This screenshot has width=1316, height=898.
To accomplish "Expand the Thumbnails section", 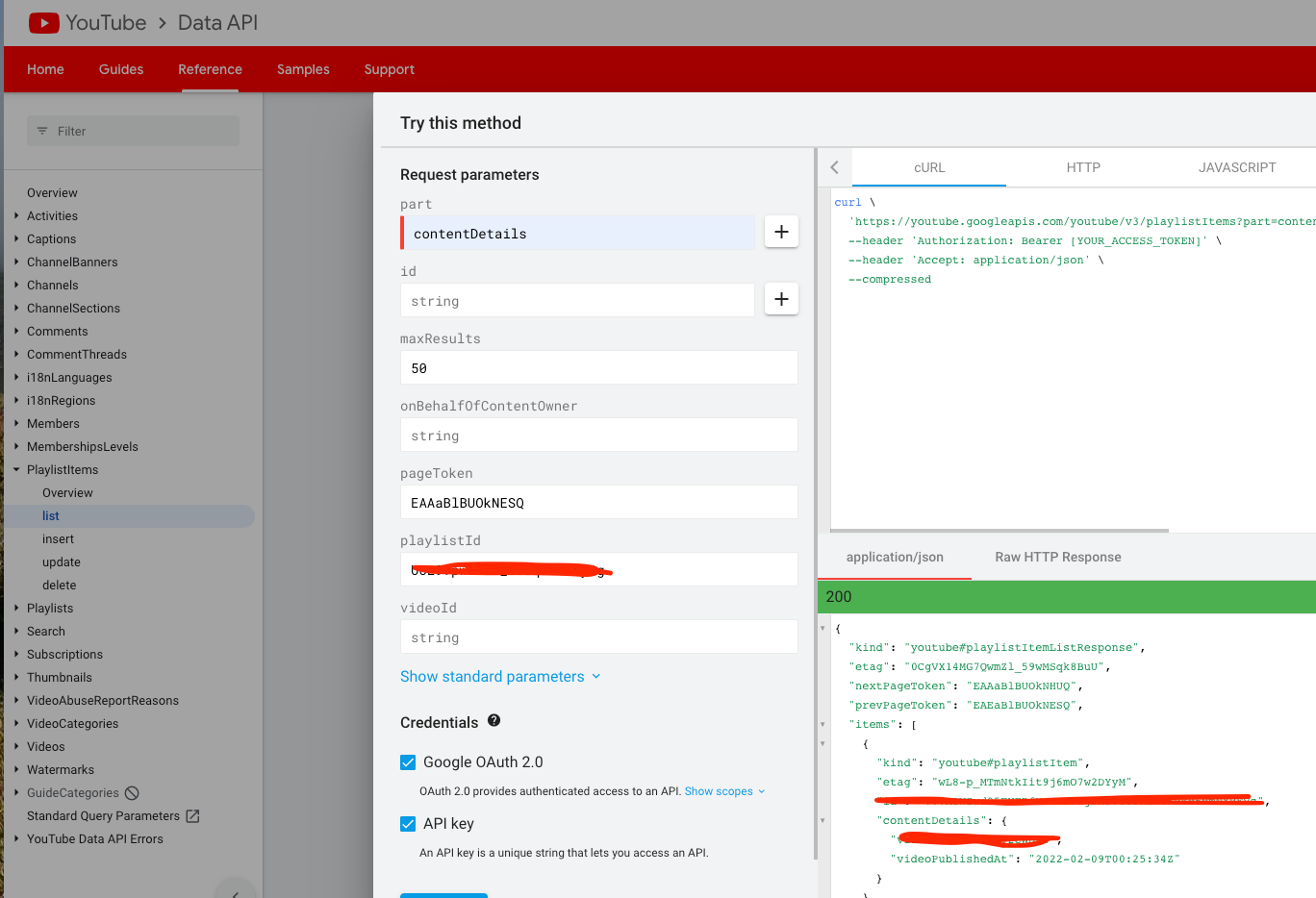I will [16, 678].
